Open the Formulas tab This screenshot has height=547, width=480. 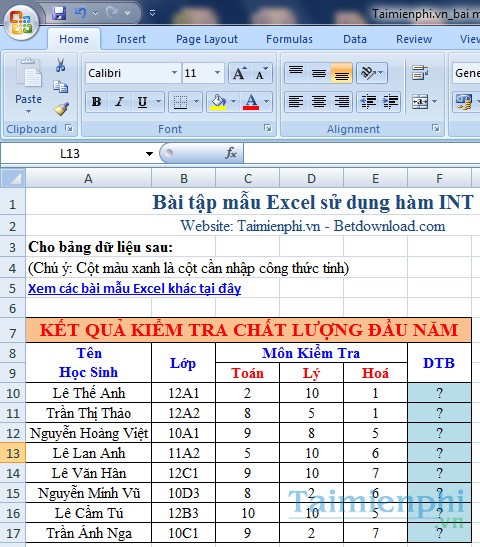289,39
